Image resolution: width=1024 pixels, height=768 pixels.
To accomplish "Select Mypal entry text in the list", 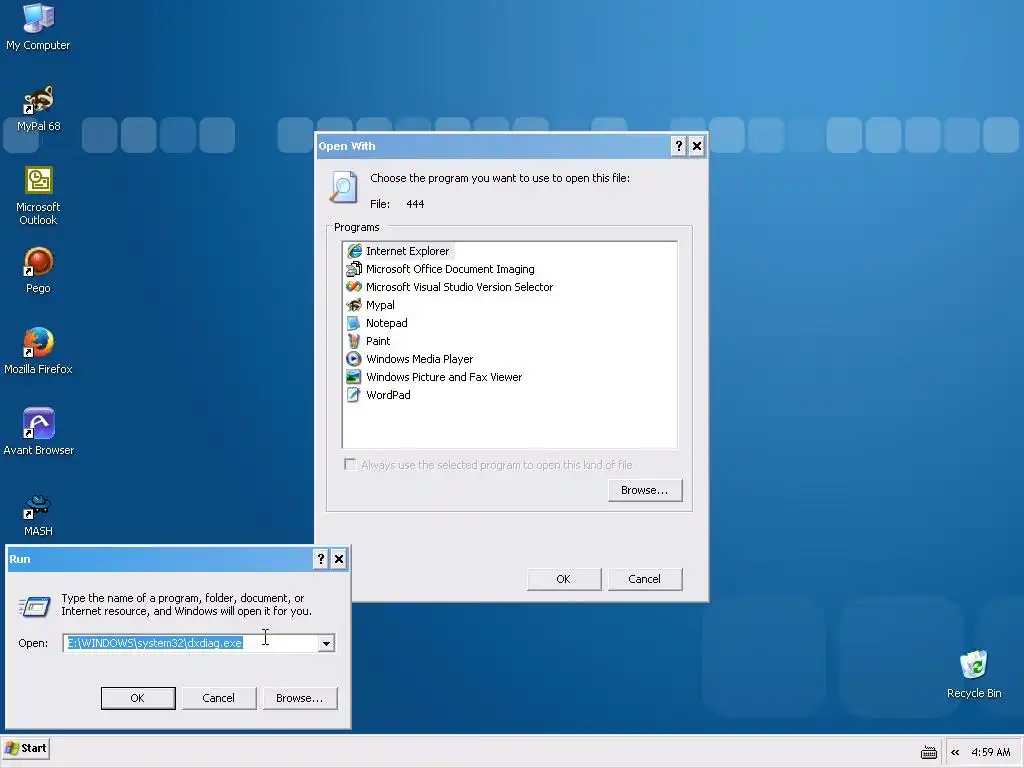I will tap(380, 305).
